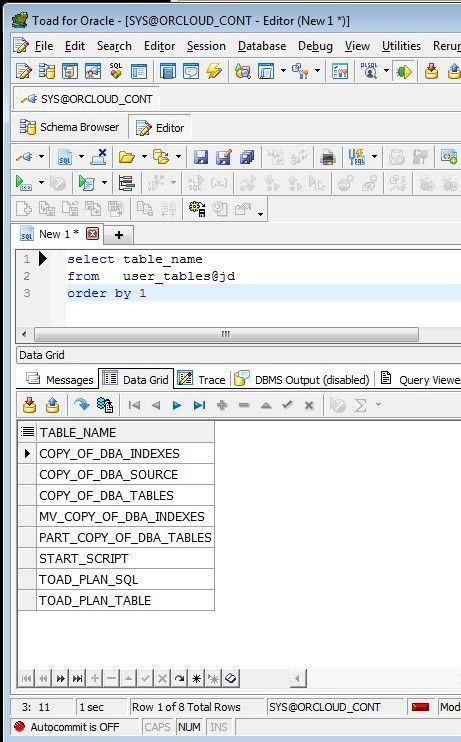Open the Database menu

pos(262,46)
